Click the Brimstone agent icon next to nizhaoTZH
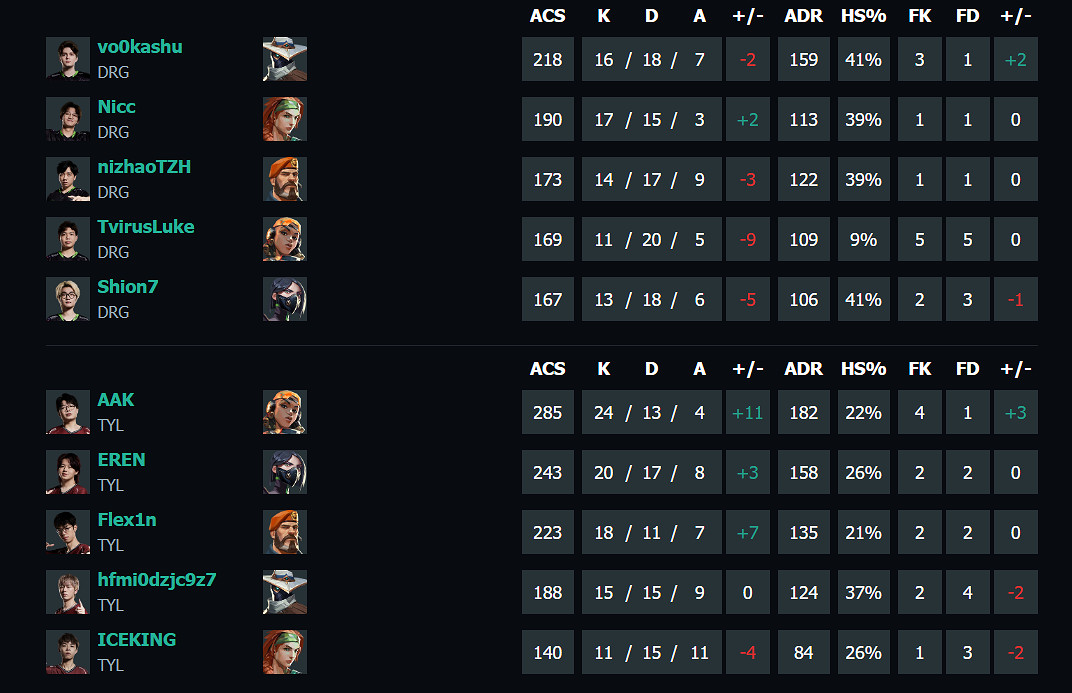The height and width of the screenshot is (693, 1072). pos(285,179)
